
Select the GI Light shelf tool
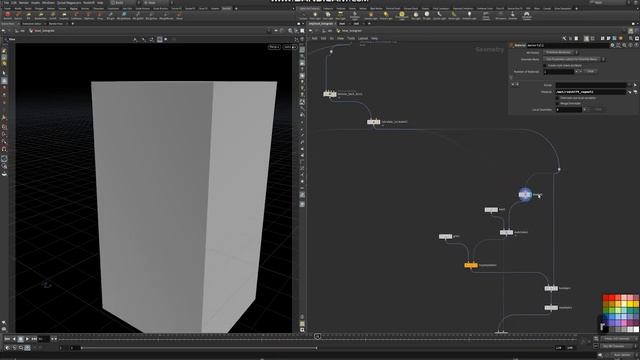coord(427,16)
